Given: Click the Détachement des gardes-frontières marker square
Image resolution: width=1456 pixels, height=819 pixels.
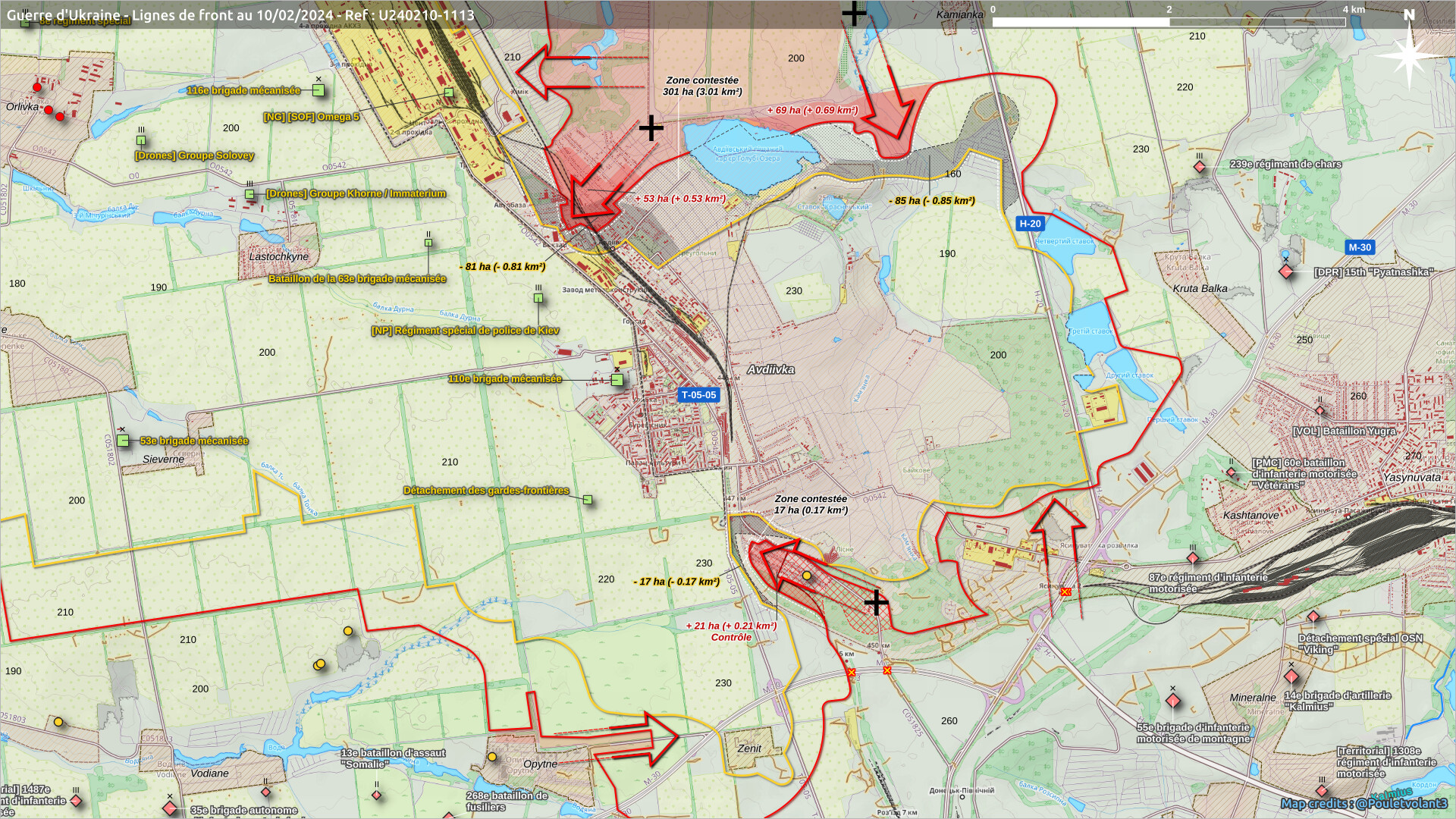Looking at the screenshot, I should tap(588, 500).
